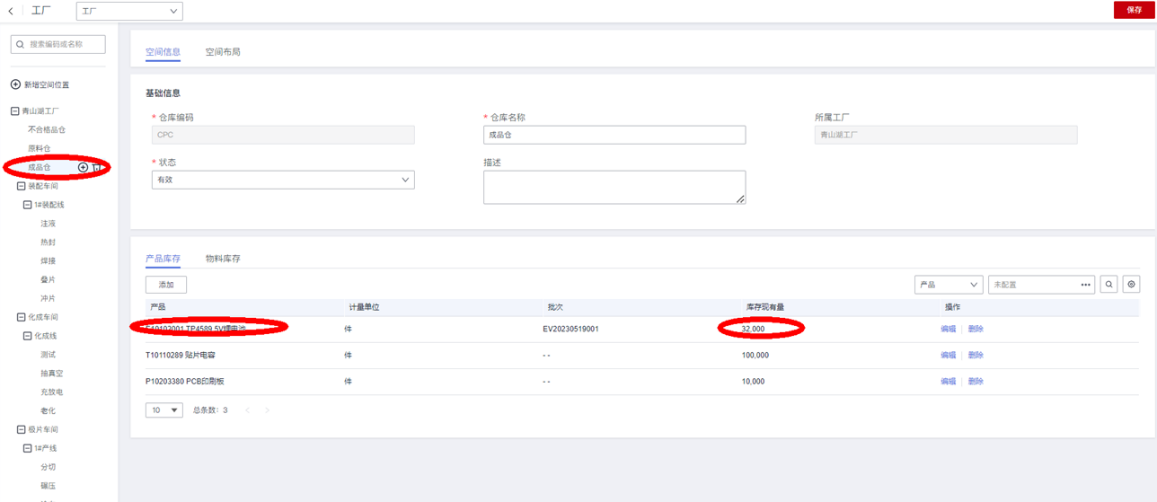Select 注液 under 1#装配线
1157x502 pixels.
[48, 224]
